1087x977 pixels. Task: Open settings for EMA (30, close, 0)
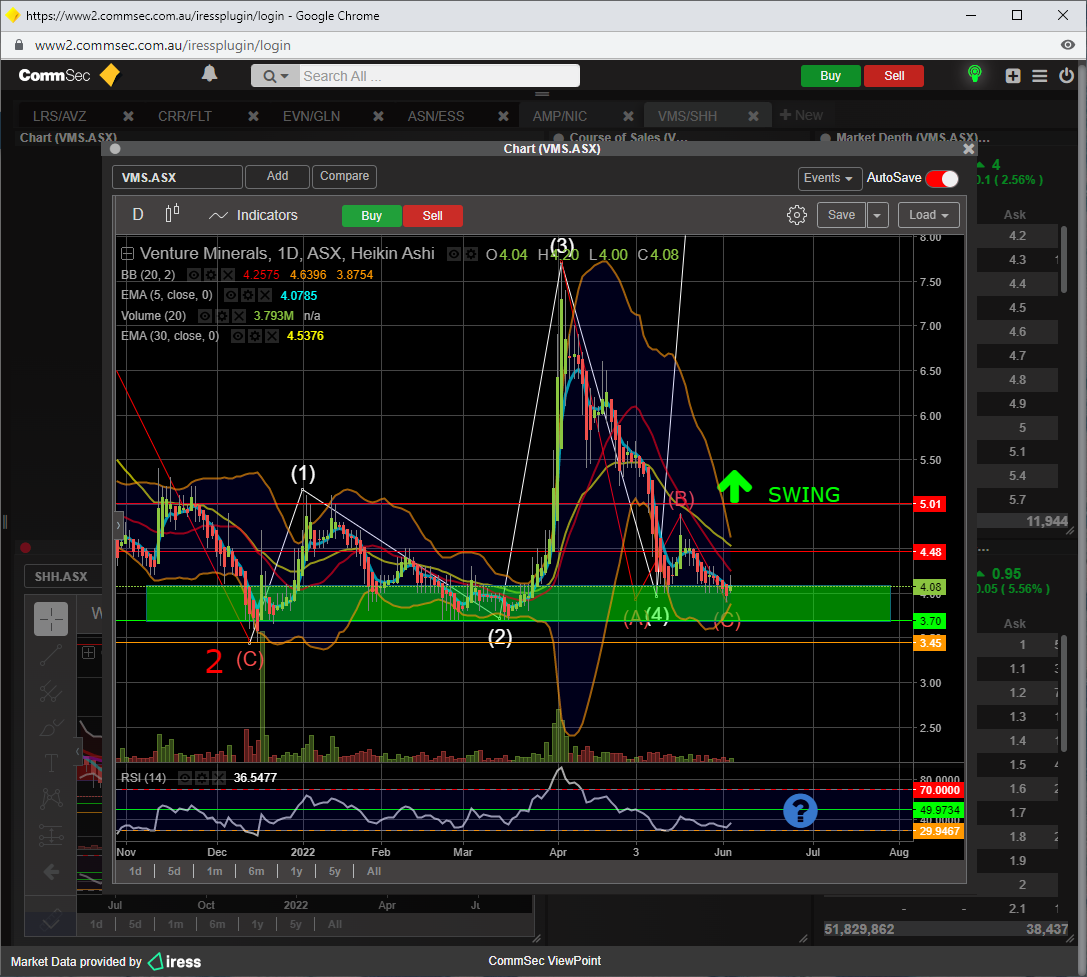click(x=255, y=336)
